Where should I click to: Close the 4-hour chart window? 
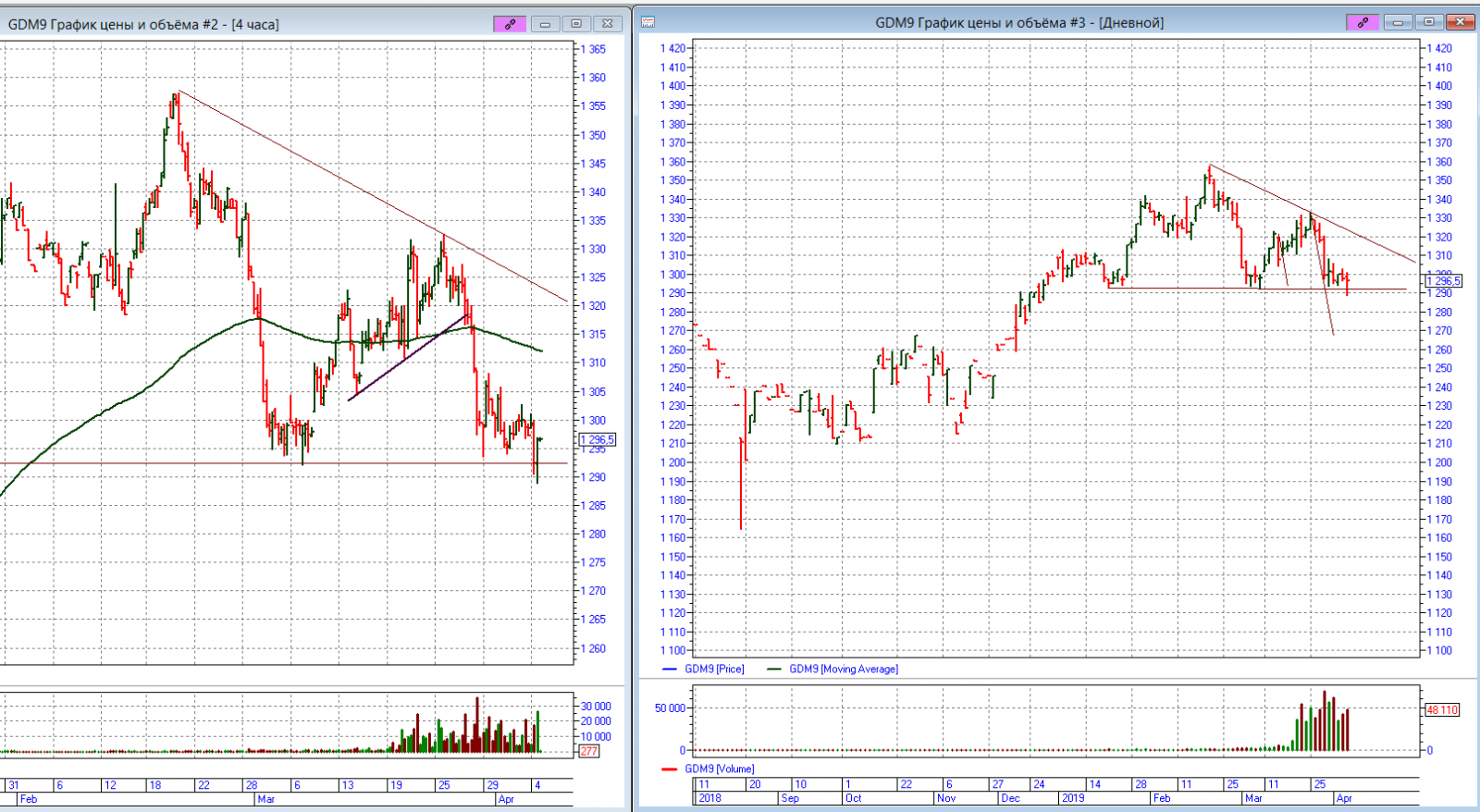point(608,24)
